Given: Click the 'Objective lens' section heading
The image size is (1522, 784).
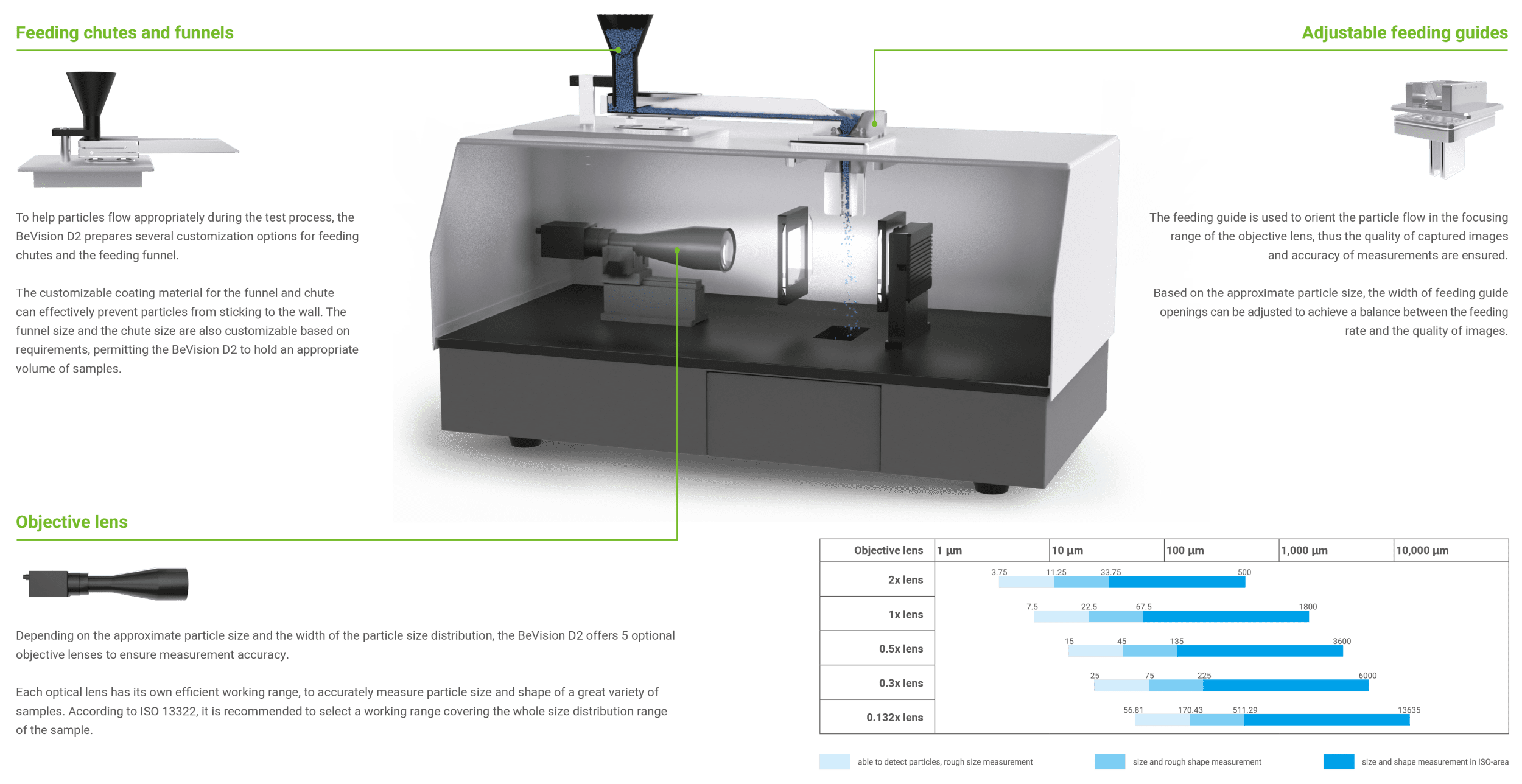Looking at the screenshot, I should 72,522.
